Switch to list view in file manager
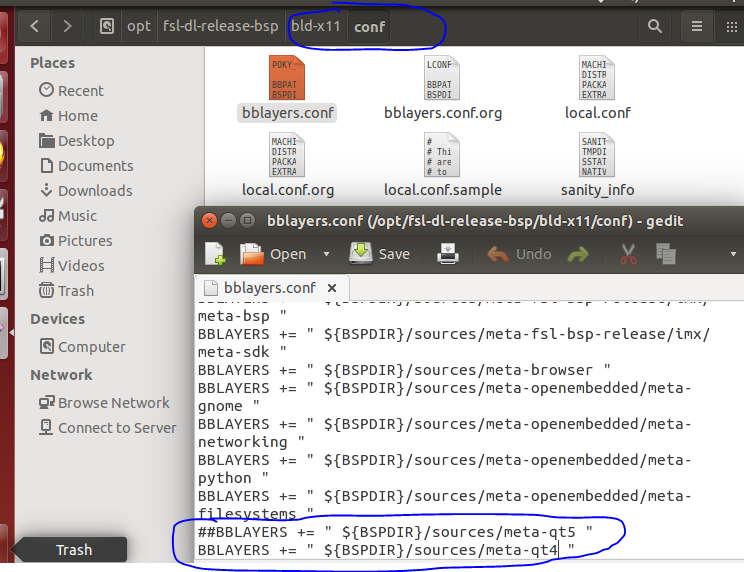The width and height of the screenshot is (744, 572). pos(697,26)
